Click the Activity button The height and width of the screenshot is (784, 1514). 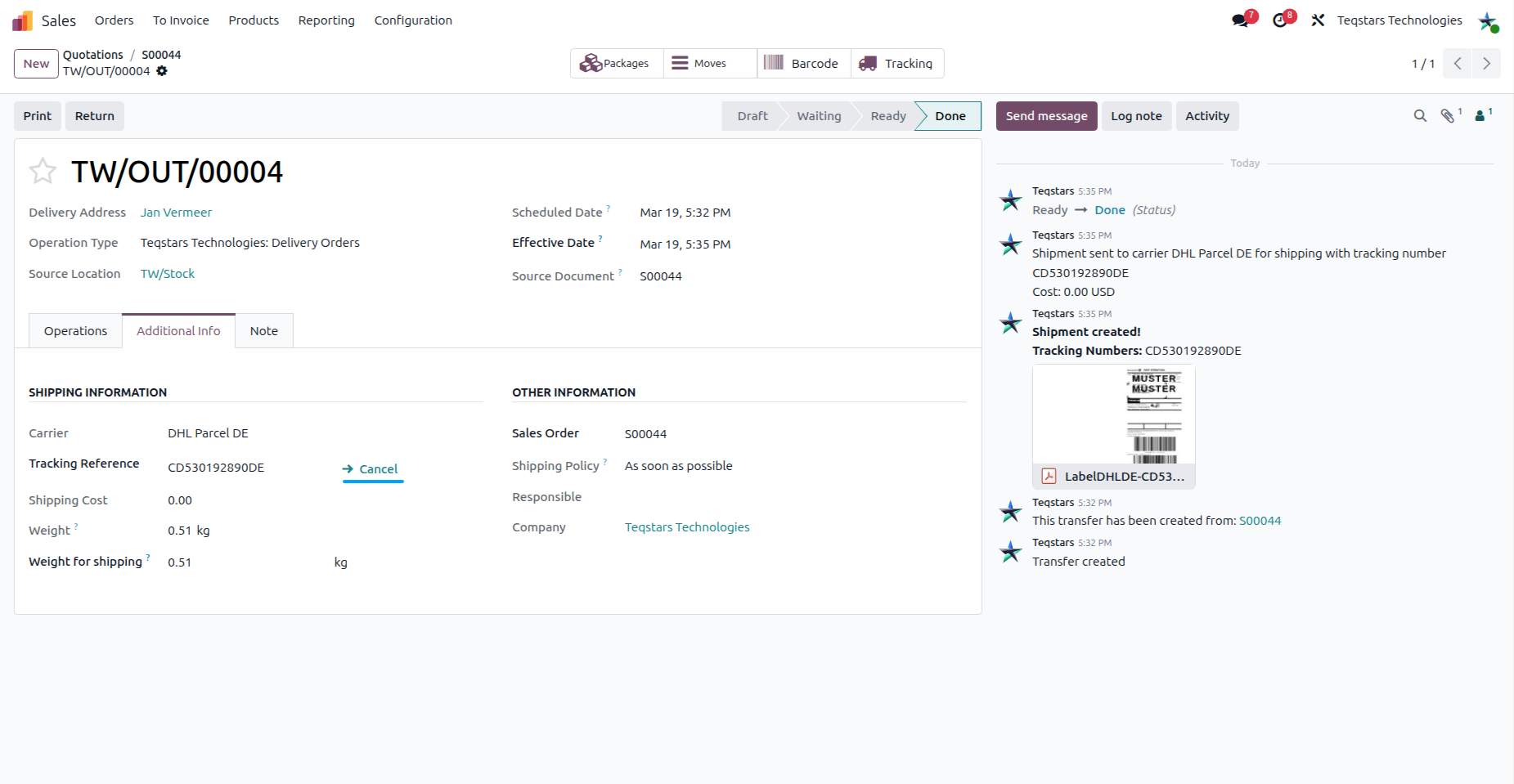click(x=1207, y=116)
